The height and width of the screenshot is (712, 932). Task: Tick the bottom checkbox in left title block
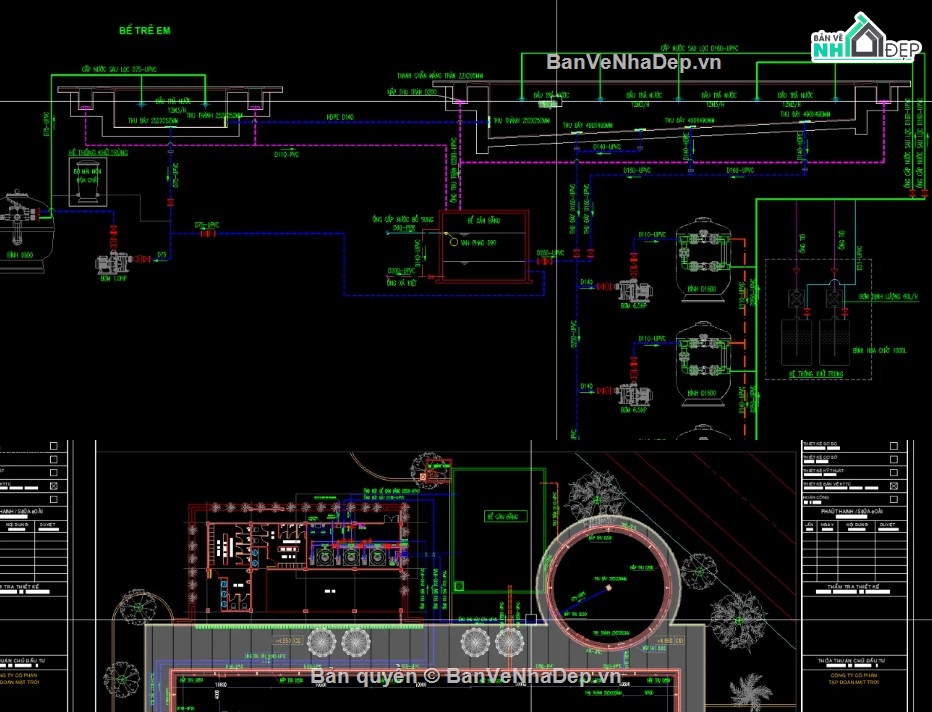pyautogui.click(x=53, y=499)
